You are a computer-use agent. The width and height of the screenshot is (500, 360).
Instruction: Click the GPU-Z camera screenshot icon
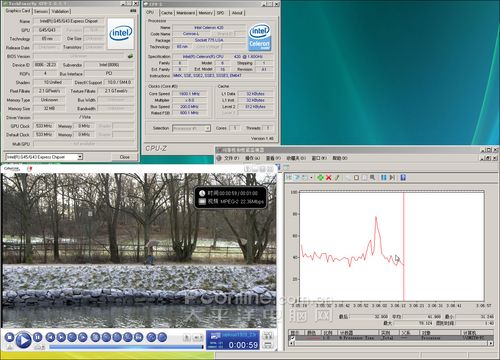tap(133, 11)
